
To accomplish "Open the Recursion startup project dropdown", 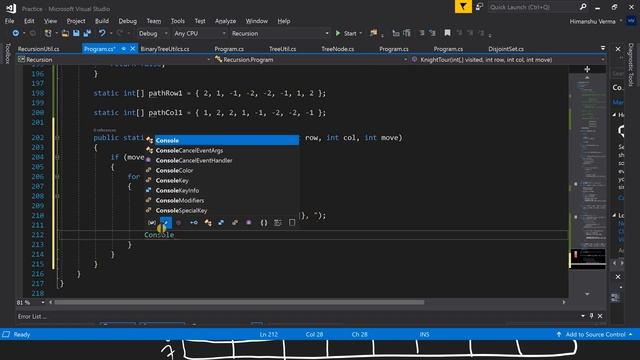I will point(280,33).
